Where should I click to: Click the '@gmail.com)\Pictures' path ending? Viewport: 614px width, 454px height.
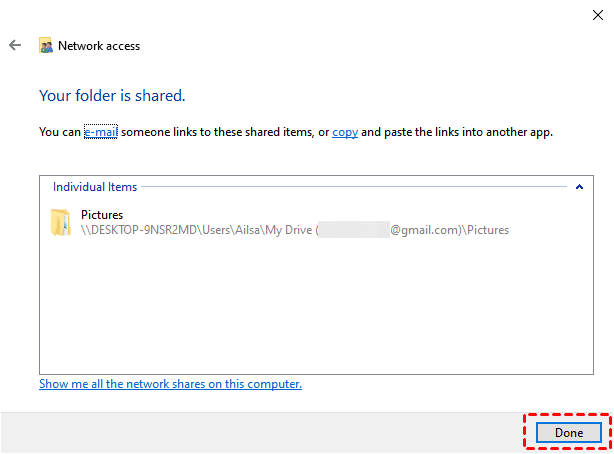pos(449,230)
